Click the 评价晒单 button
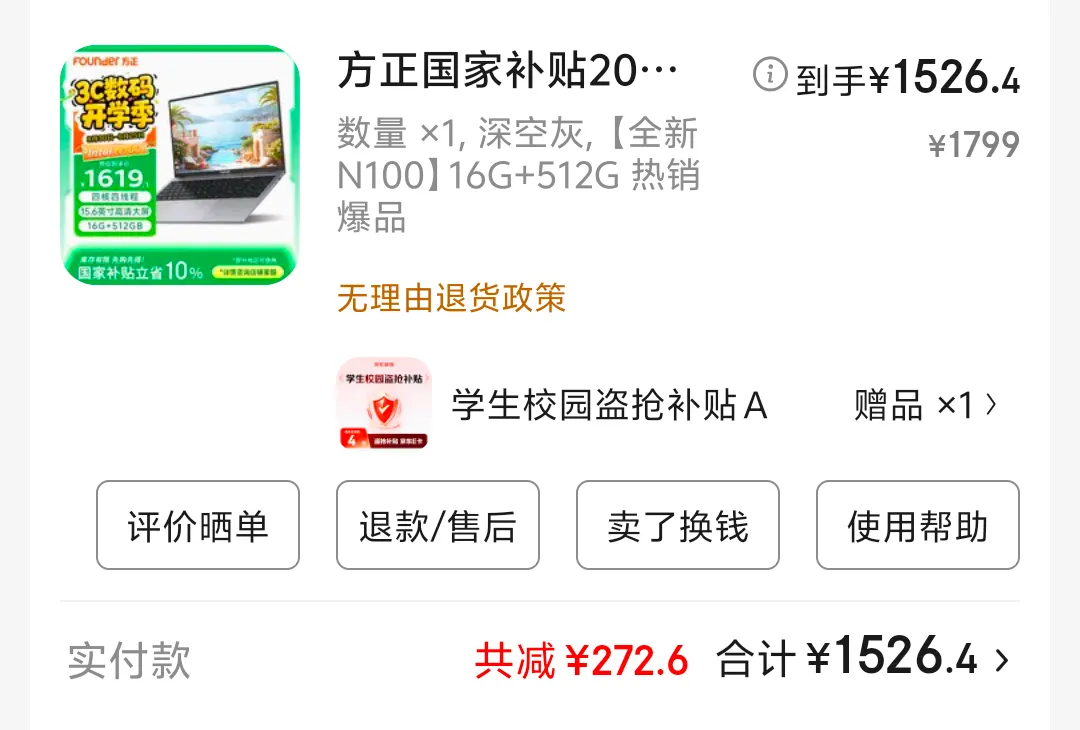1080x730 pixels. (x=198, y=525)
